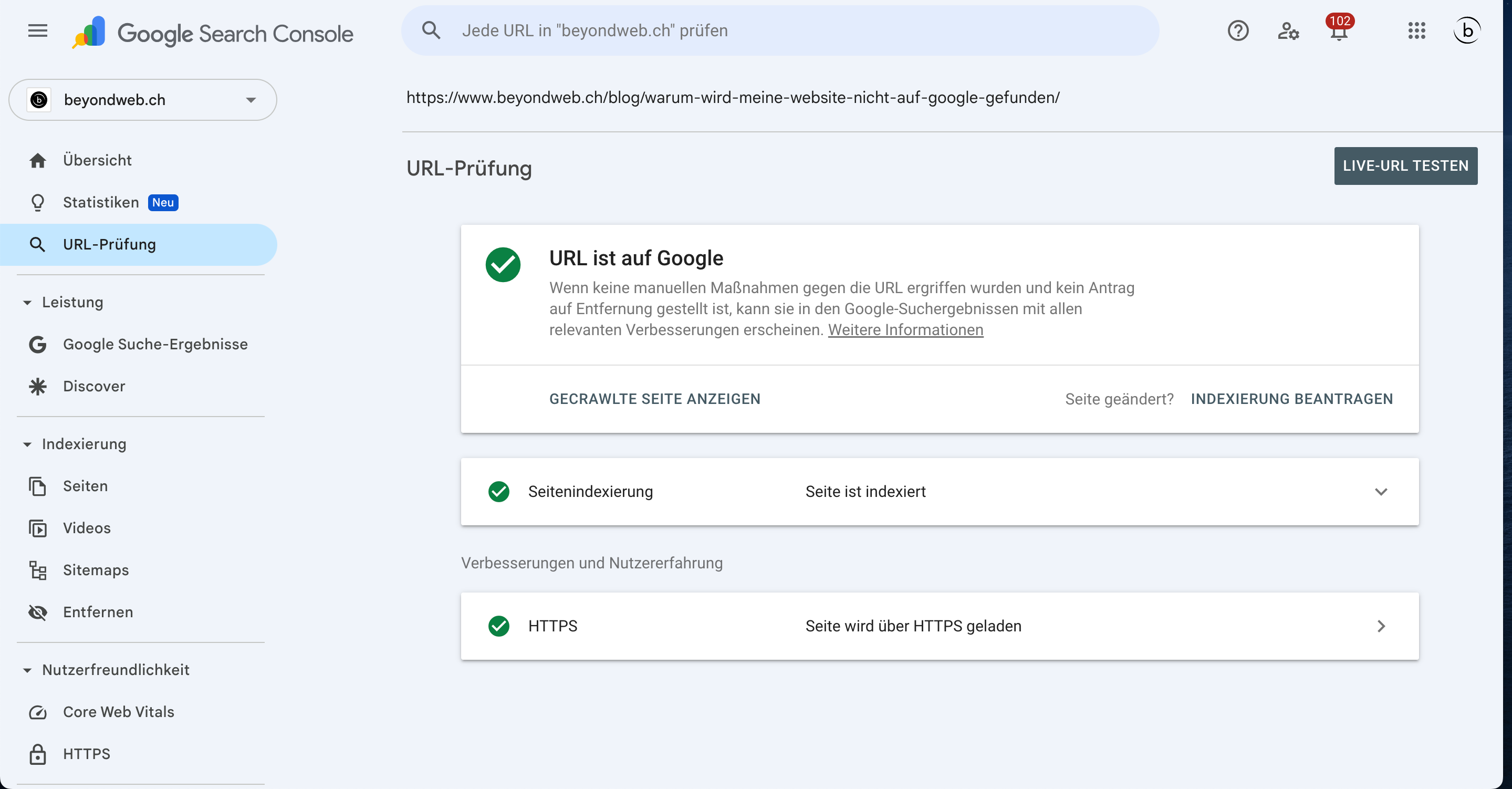Open notifications bell with 102 badge
Screen dimensions: 1512x789
coord(1339,28)
